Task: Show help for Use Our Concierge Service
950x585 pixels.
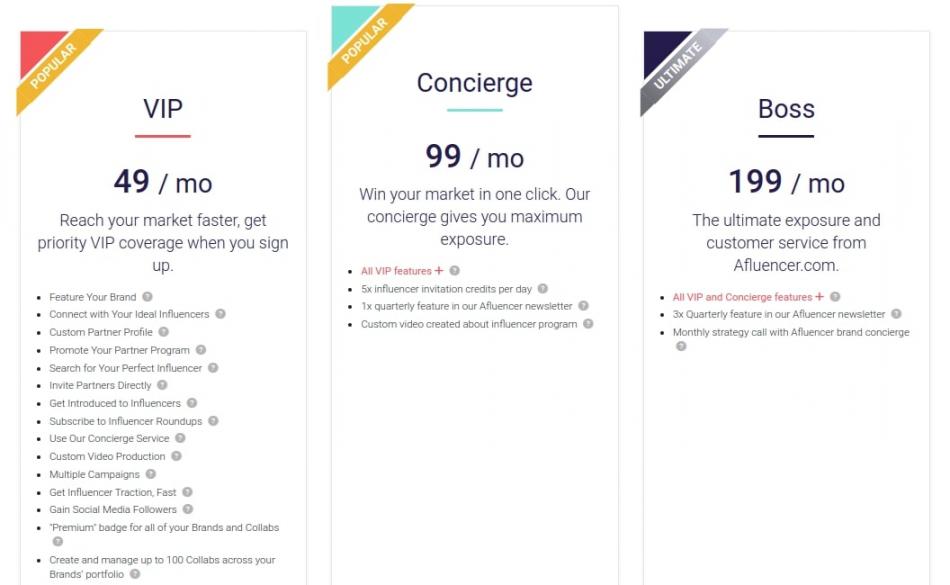Action: point(180,438)
